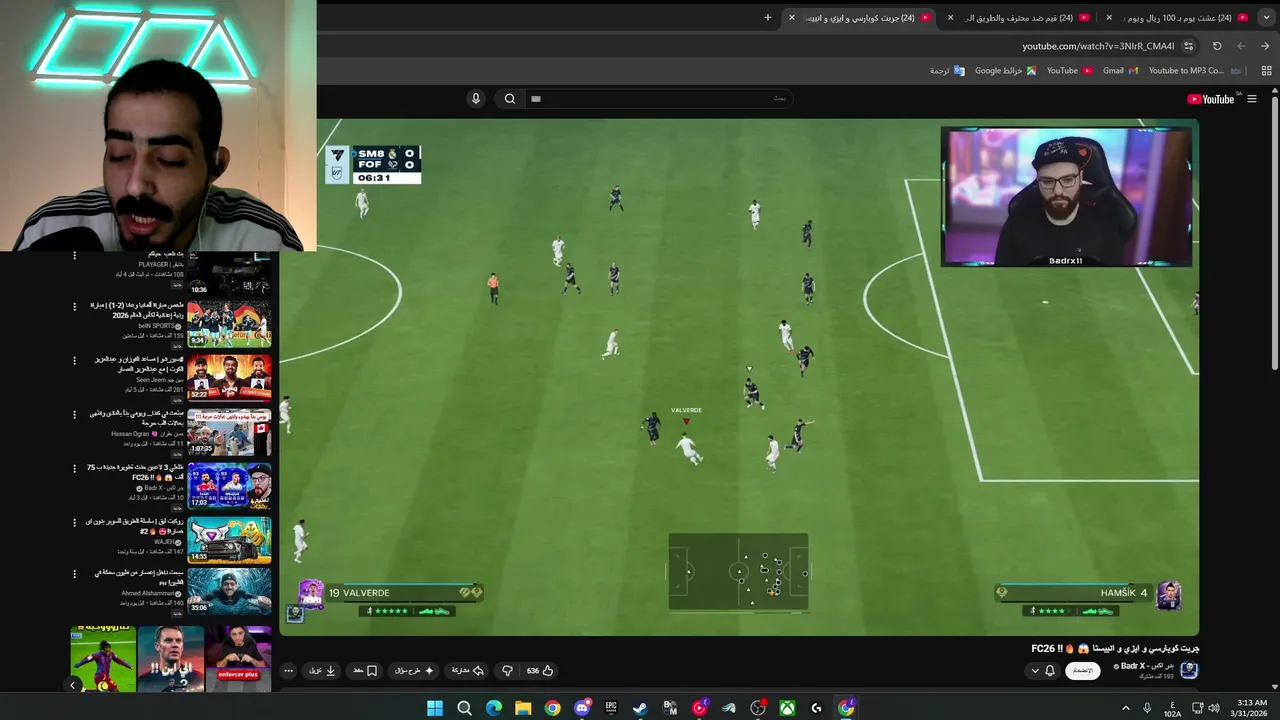Show hidden system tray icons chevron
Viewport: 1280px width, 720px height.
tap(1126, 708)
